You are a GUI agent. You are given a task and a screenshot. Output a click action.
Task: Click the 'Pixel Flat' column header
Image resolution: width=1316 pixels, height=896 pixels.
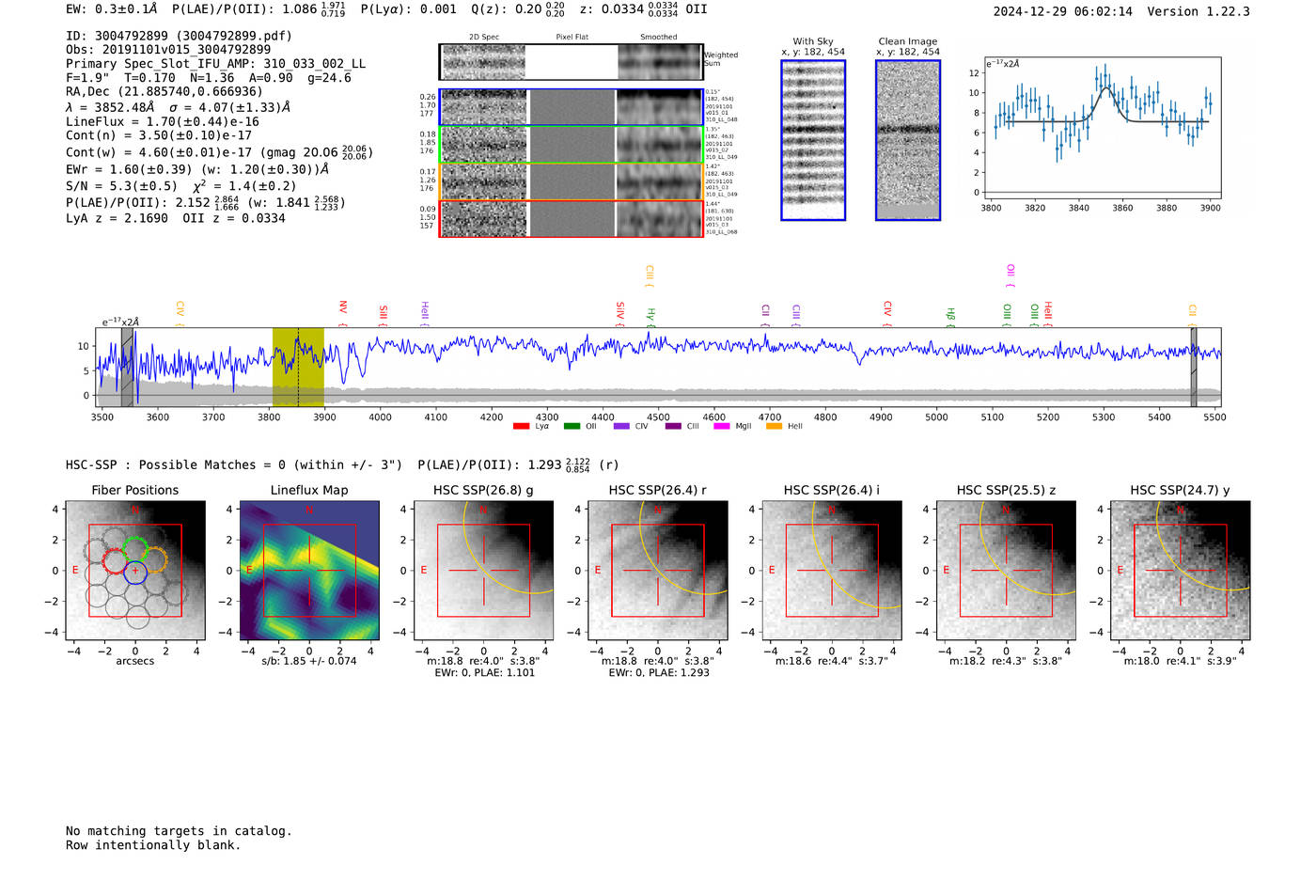tap(572, 38)
